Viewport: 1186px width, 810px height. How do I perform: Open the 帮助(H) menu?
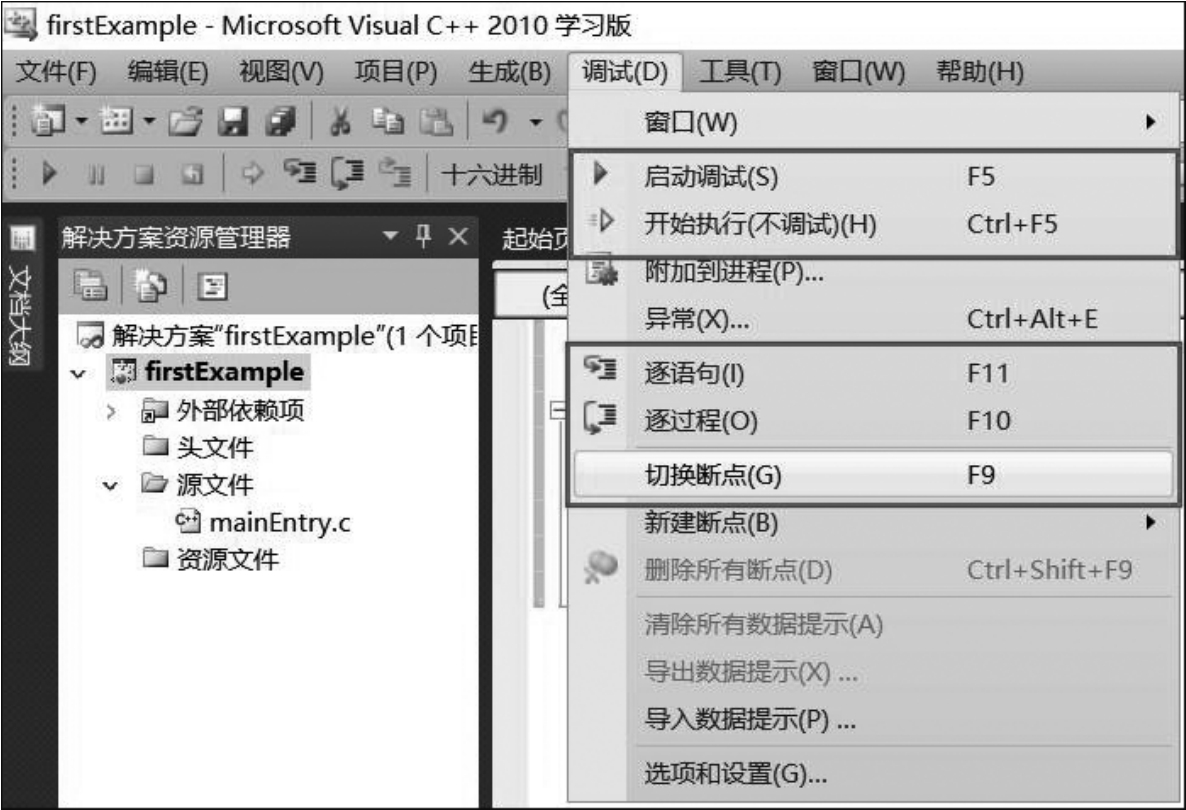click(980, 72)
